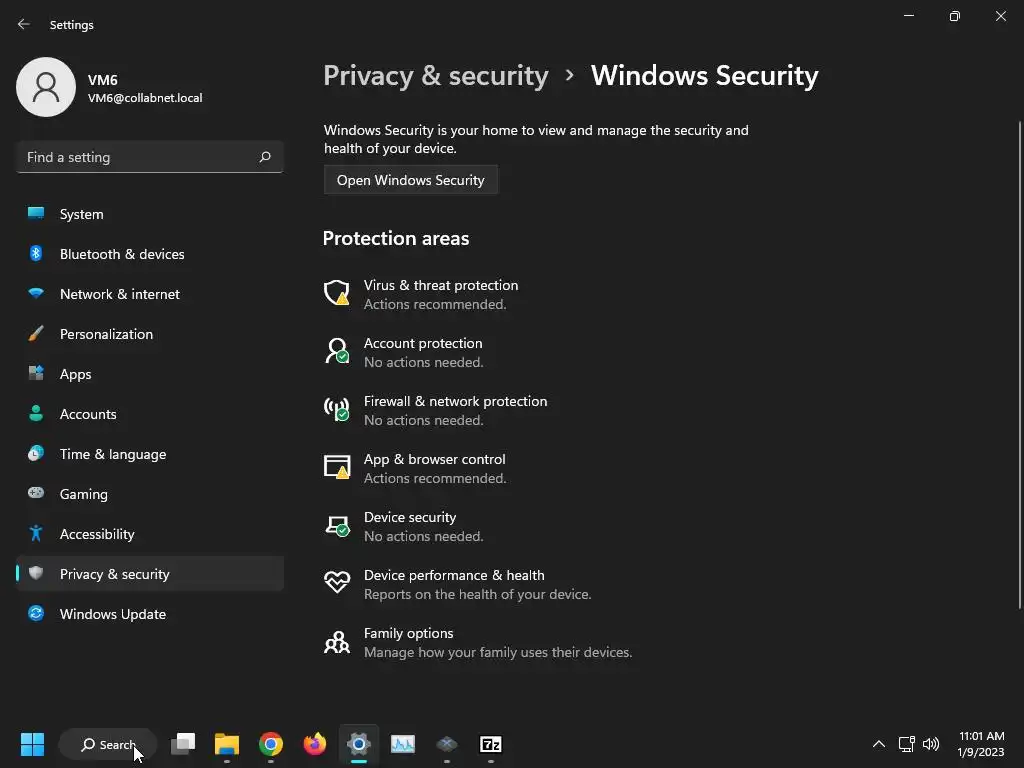Open 7-Zip from the taskbar
This screenshot has width=1024, height=768.
[490, 744]
